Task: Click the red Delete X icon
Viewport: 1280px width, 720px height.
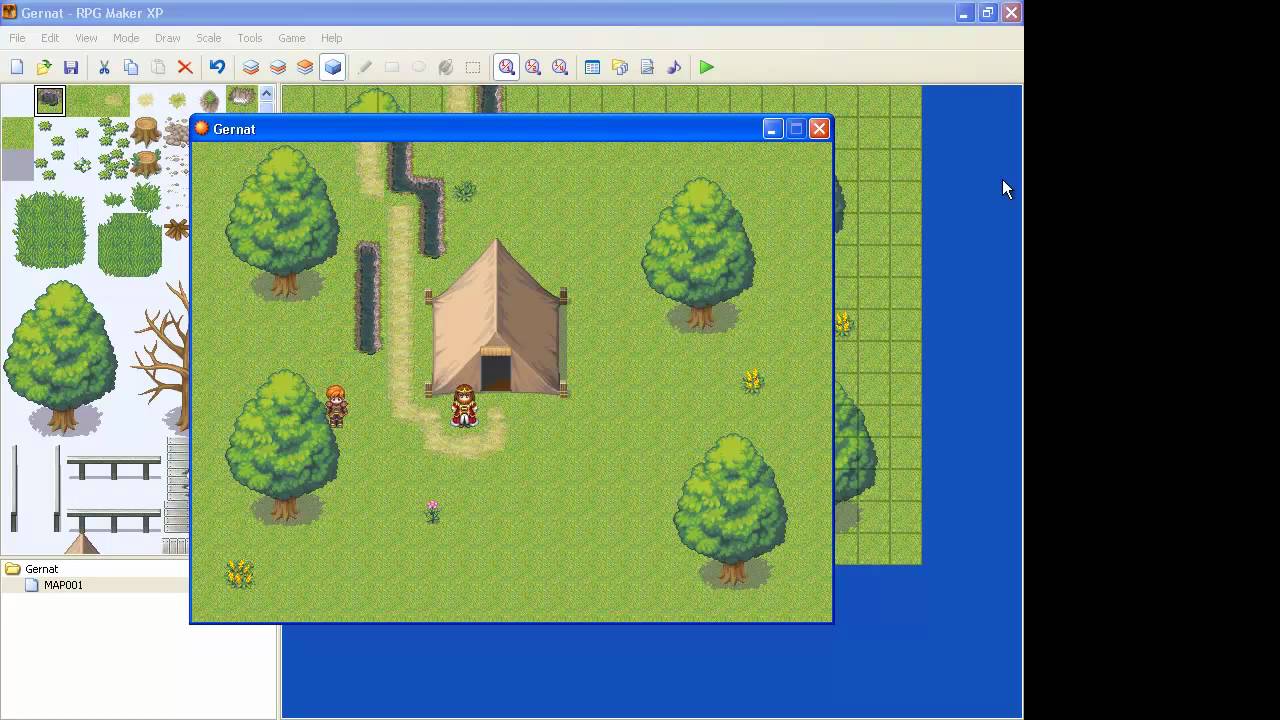Action: tap(185, 67)
